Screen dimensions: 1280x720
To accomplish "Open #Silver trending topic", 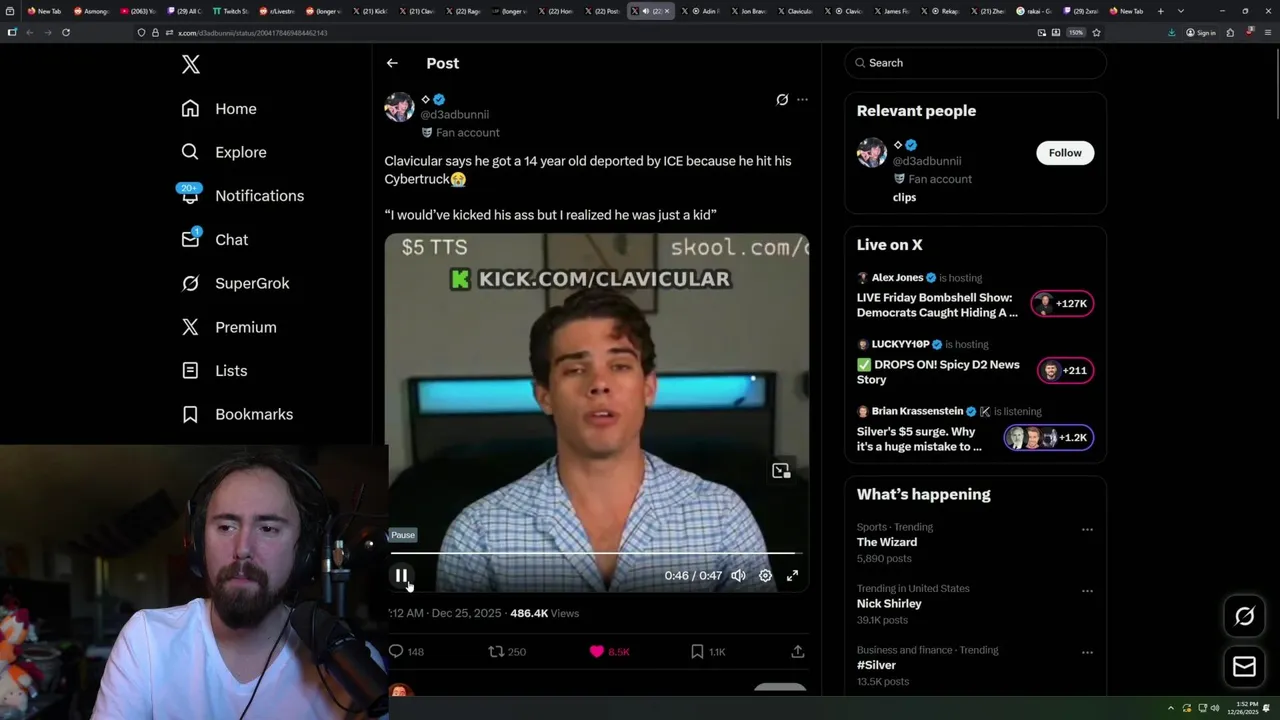I will 876,665.
